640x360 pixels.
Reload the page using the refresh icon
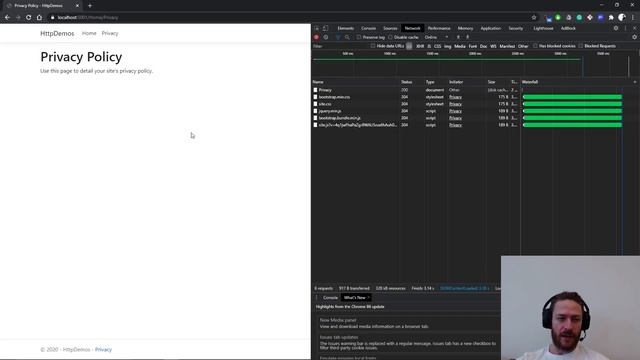pyautogui.click(x=29, y=18)
